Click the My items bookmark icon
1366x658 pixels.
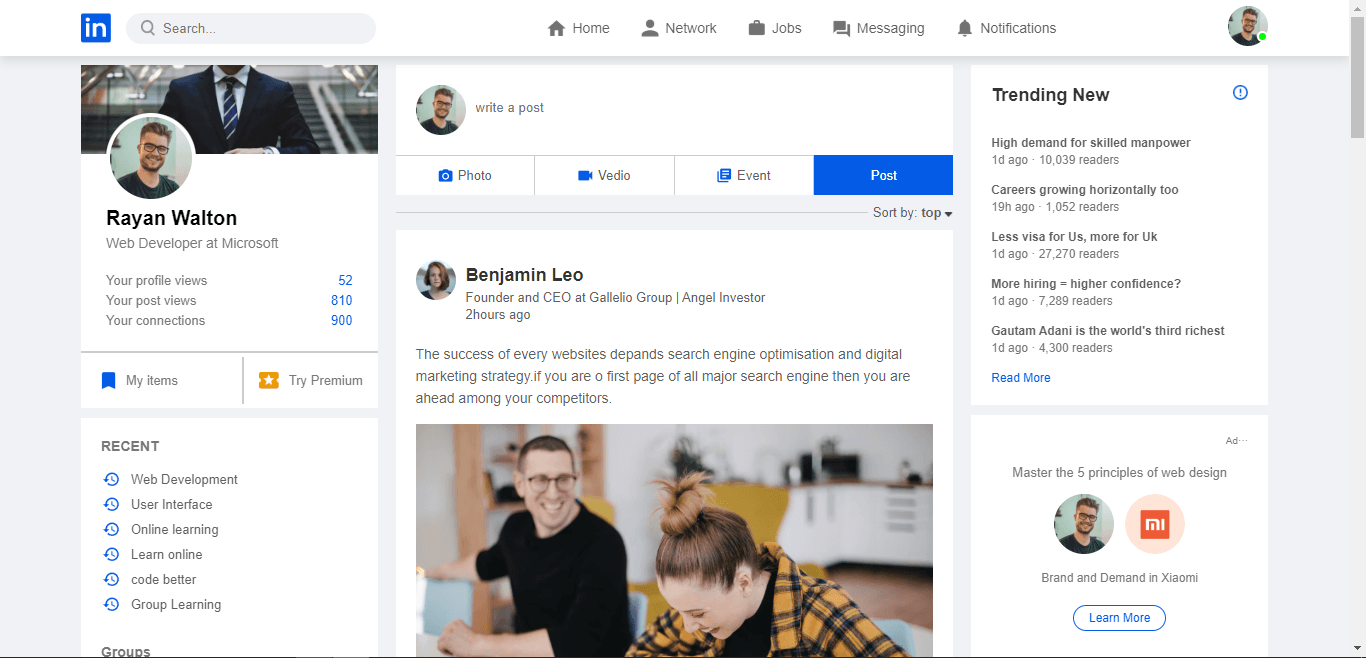(x=108, y=379)
